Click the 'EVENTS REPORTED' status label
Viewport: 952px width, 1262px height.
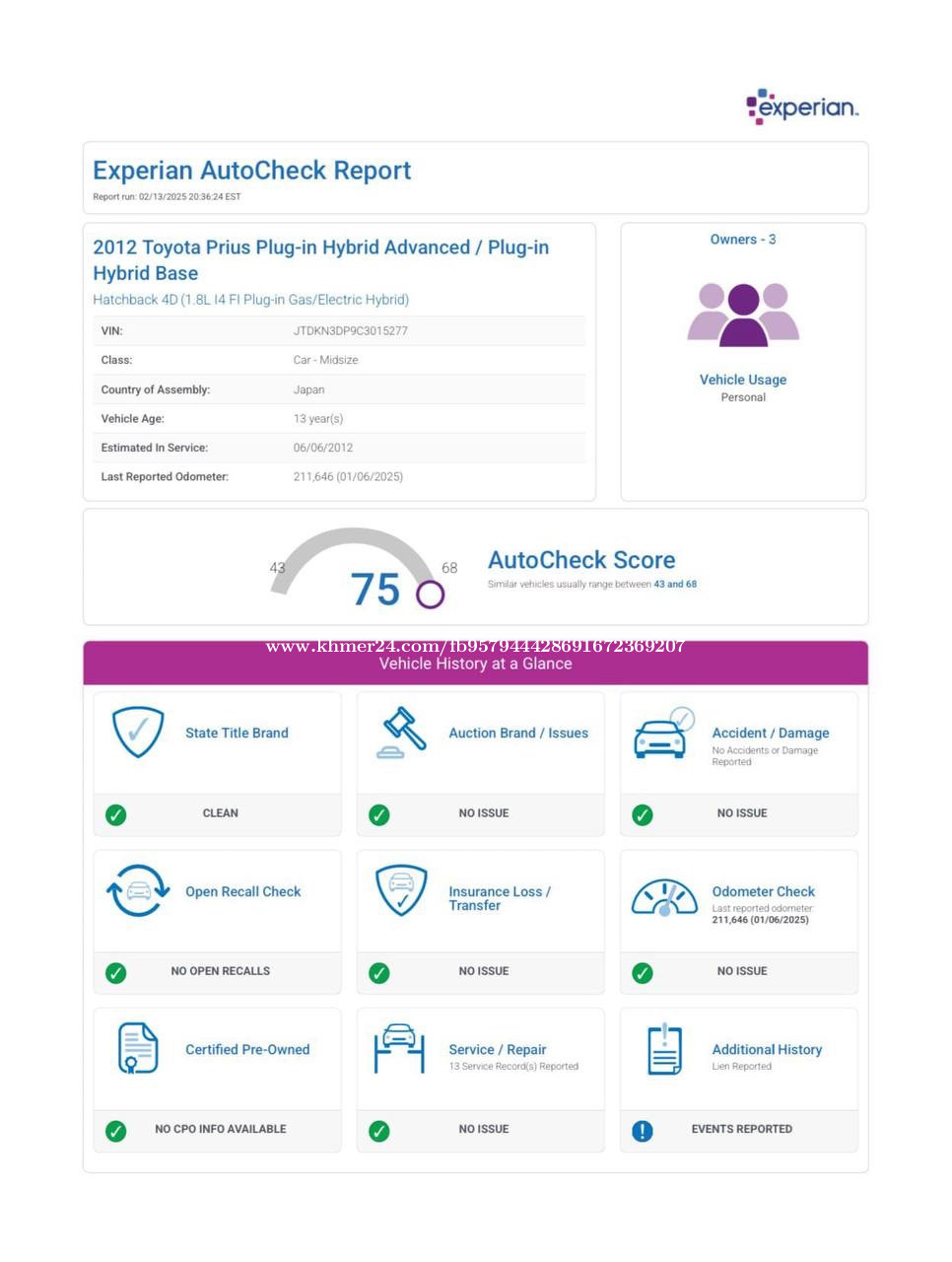pyautogui.click(x=741, y=1130)
